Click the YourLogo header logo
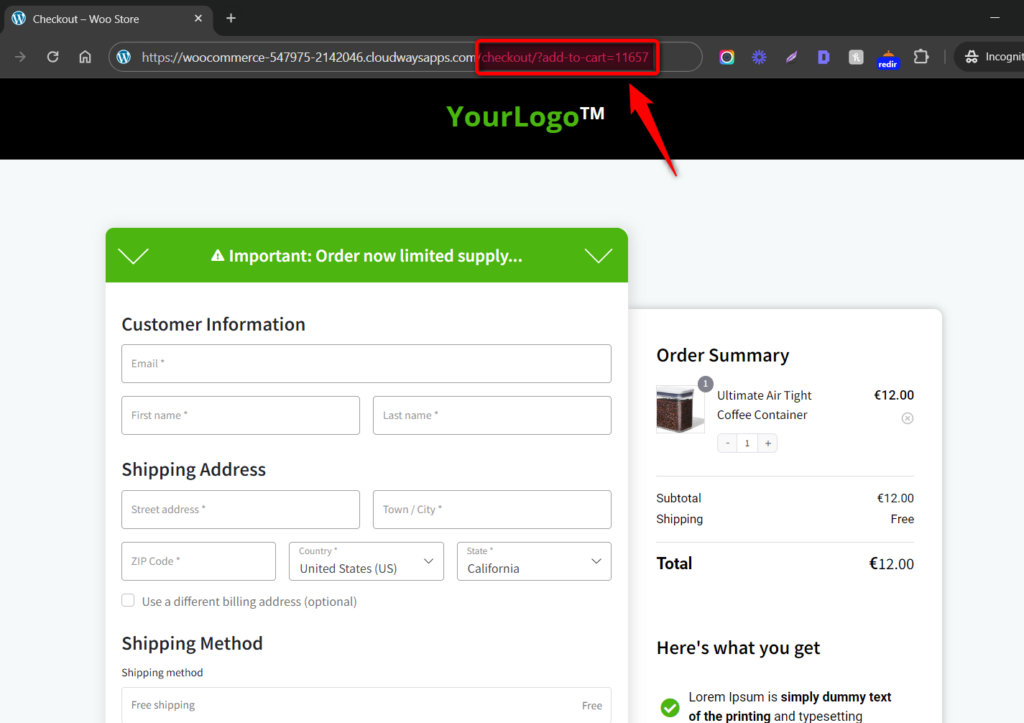1024x723 pixels. tap(526, 116)
